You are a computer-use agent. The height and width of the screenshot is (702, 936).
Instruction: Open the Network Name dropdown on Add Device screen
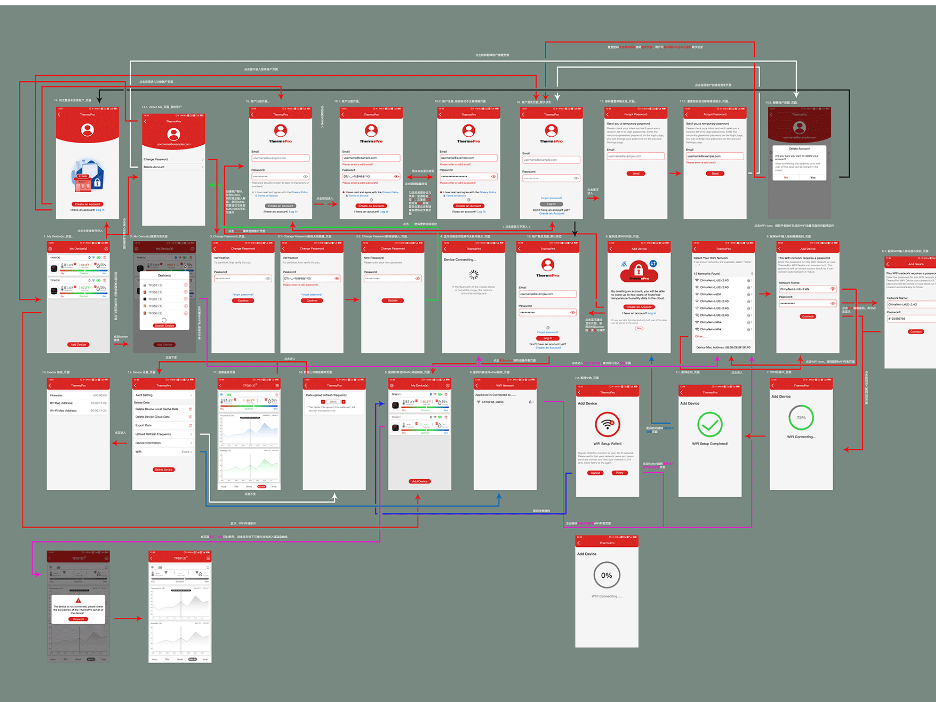point(833,289)
